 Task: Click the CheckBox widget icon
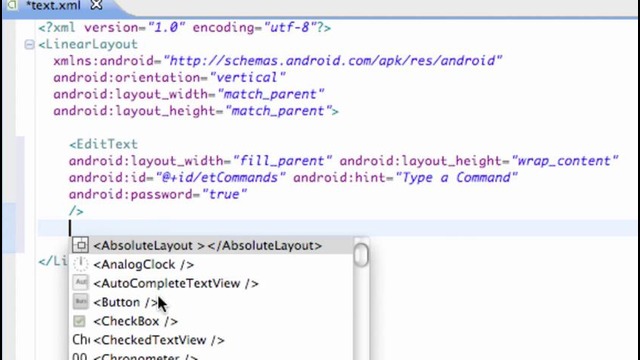pyautogui.click(x=80, y=321)
